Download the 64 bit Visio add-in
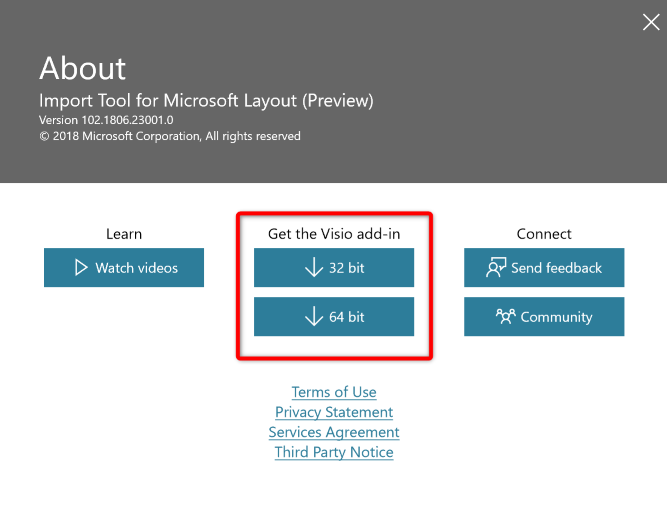 pos(334,317)
